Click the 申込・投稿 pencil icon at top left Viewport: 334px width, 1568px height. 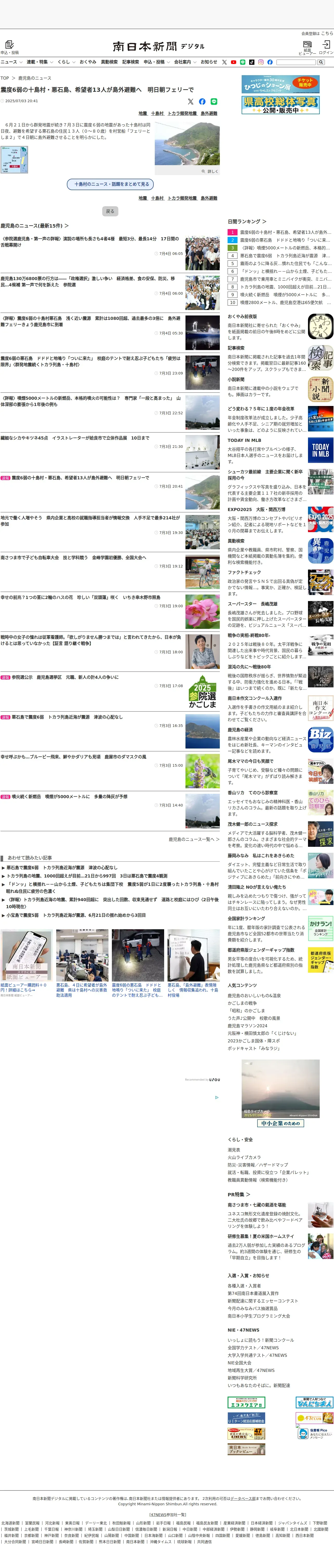[9, 44]
